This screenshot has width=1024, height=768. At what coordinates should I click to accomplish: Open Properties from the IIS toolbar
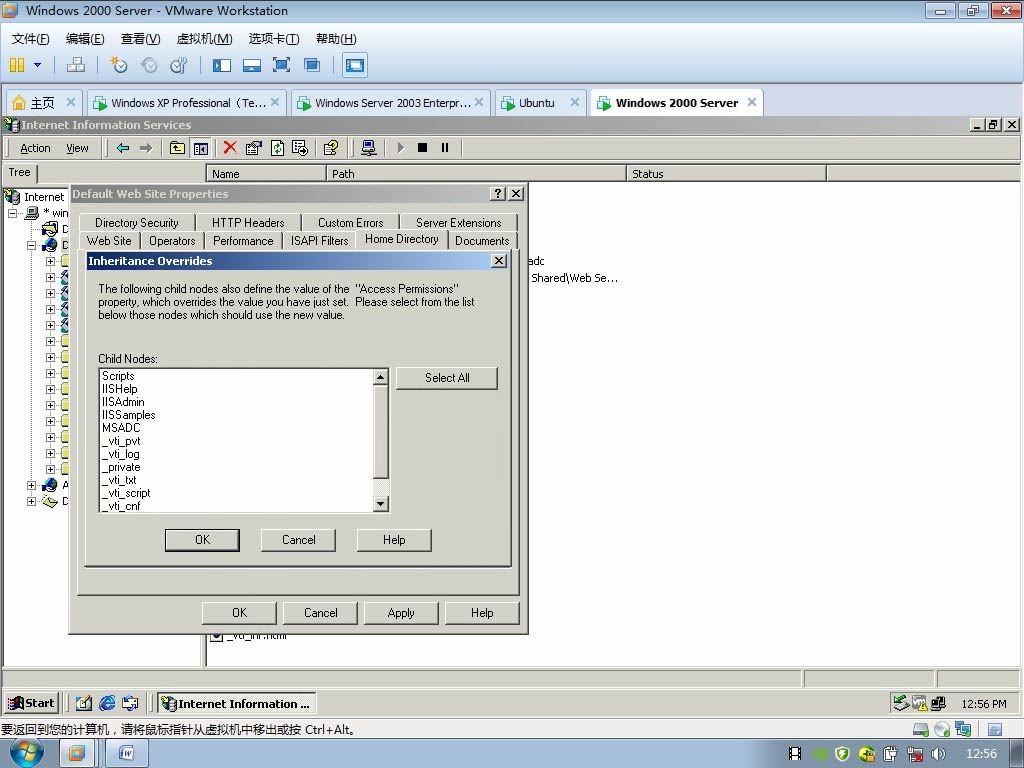pos(253,148)
